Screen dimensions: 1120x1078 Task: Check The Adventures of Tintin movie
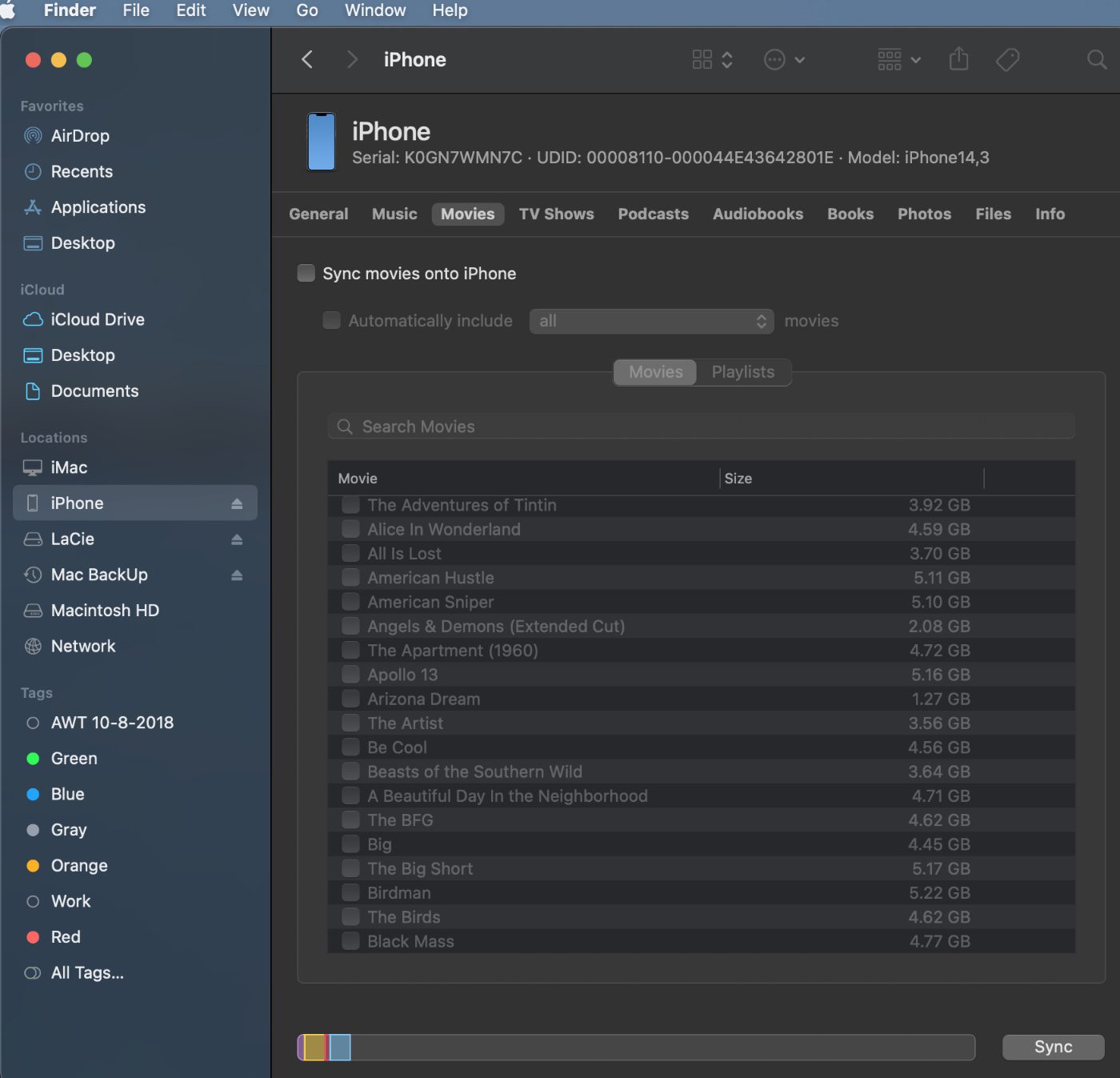[350, 505]
